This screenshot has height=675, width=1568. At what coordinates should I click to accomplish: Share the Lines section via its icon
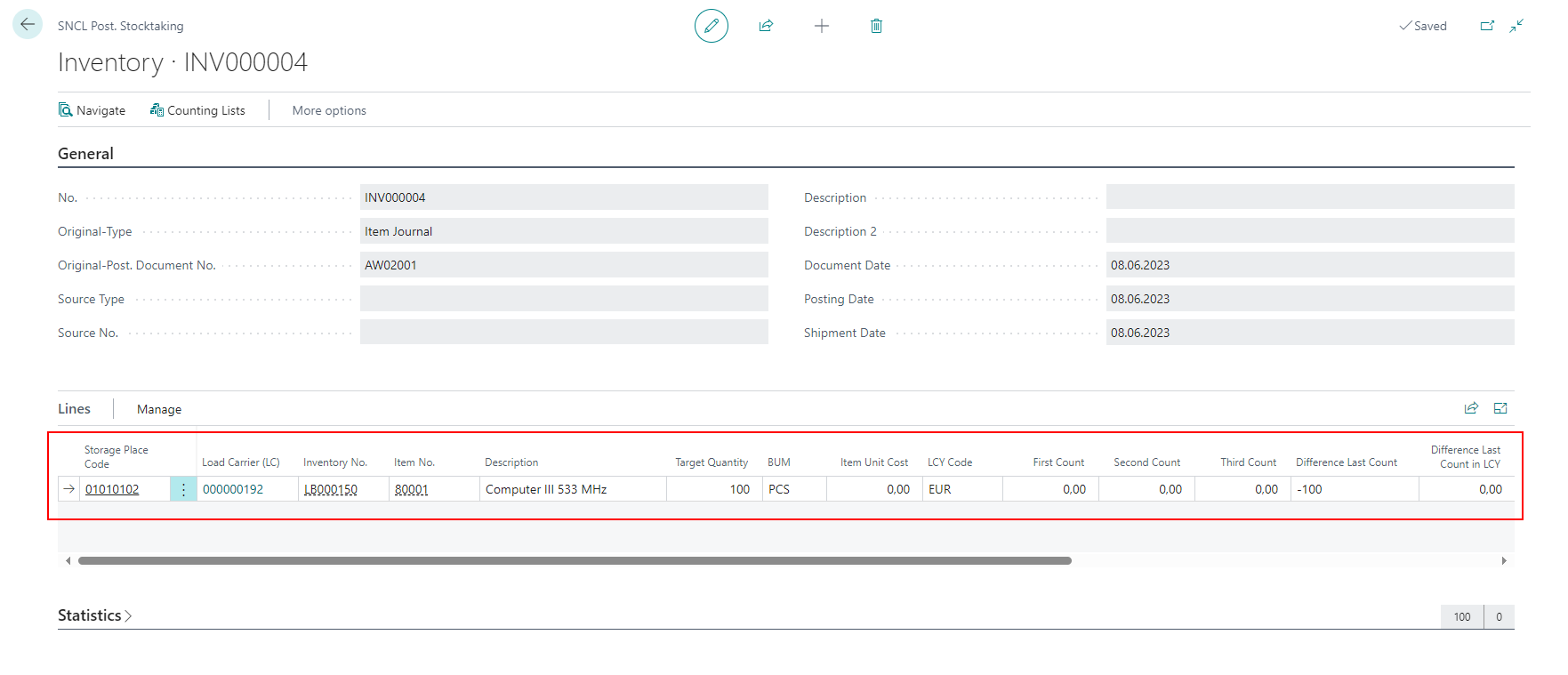[x=1471, y=408]
